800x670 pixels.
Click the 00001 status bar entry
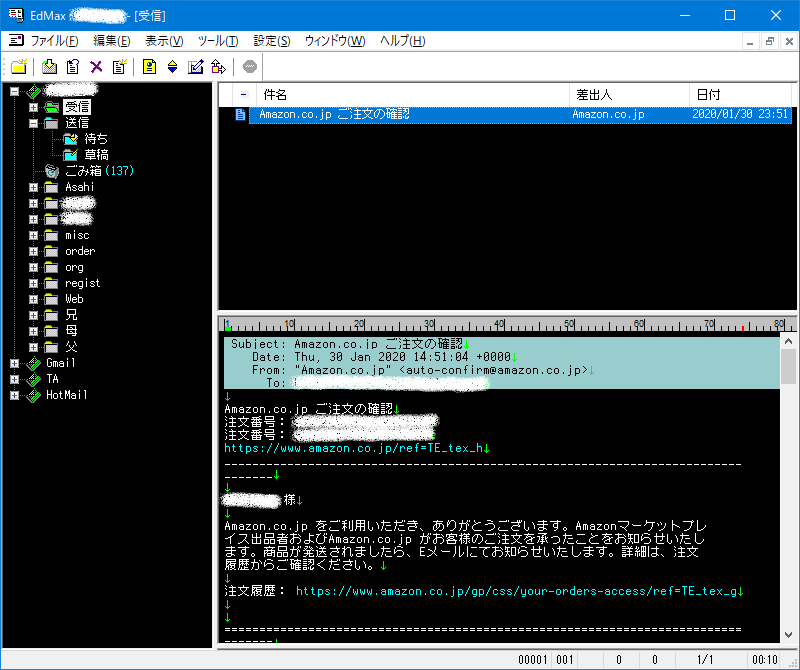click(x=533, y=659)
